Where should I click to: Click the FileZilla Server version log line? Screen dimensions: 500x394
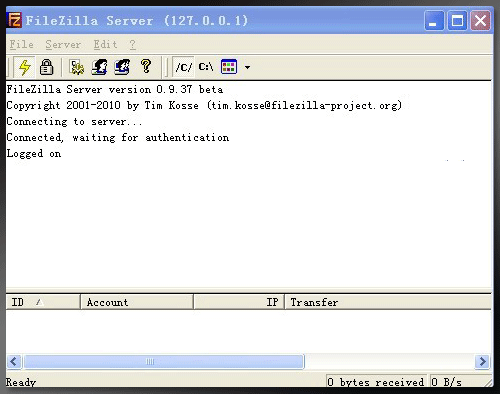[115, 89]
